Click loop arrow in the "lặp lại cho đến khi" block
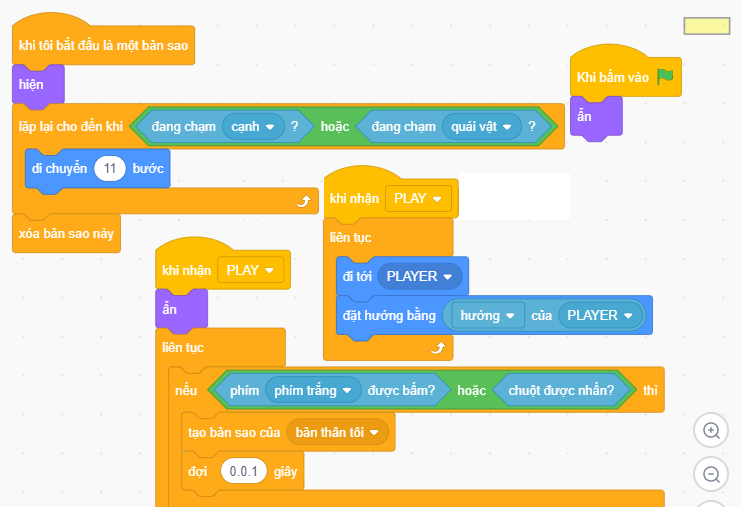742x507 pixels. [x=304, y=201]
